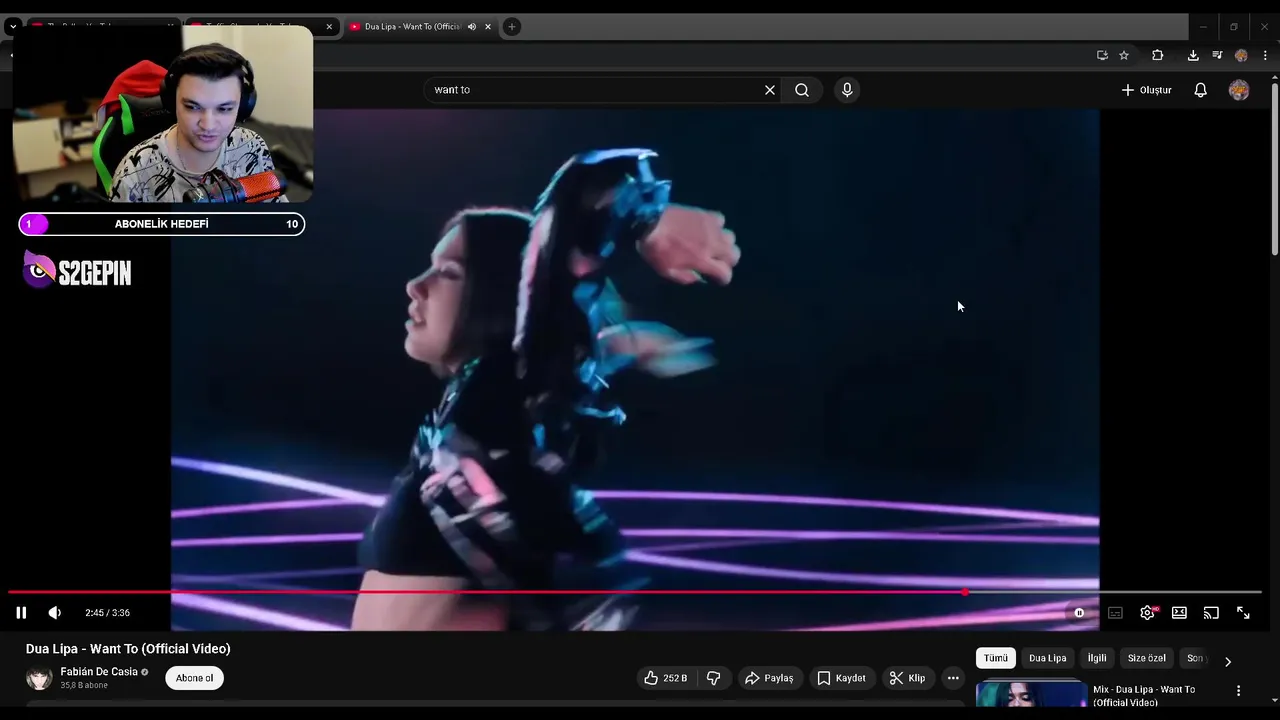Open the Fabián De Casia channel link
1280x720 pixels.
click(99, 672)
